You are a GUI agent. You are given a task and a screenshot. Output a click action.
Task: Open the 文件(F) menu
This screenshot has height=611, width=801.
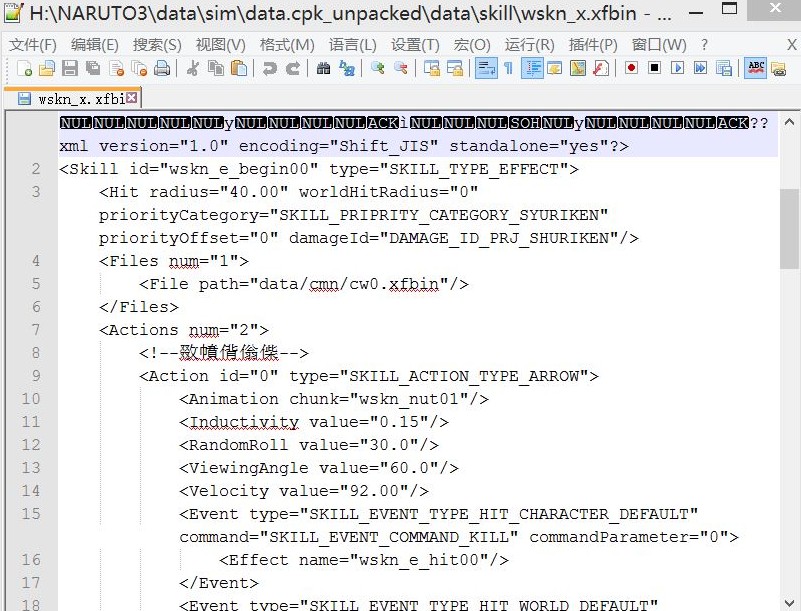pyautogui.click(x=33, y=45)
